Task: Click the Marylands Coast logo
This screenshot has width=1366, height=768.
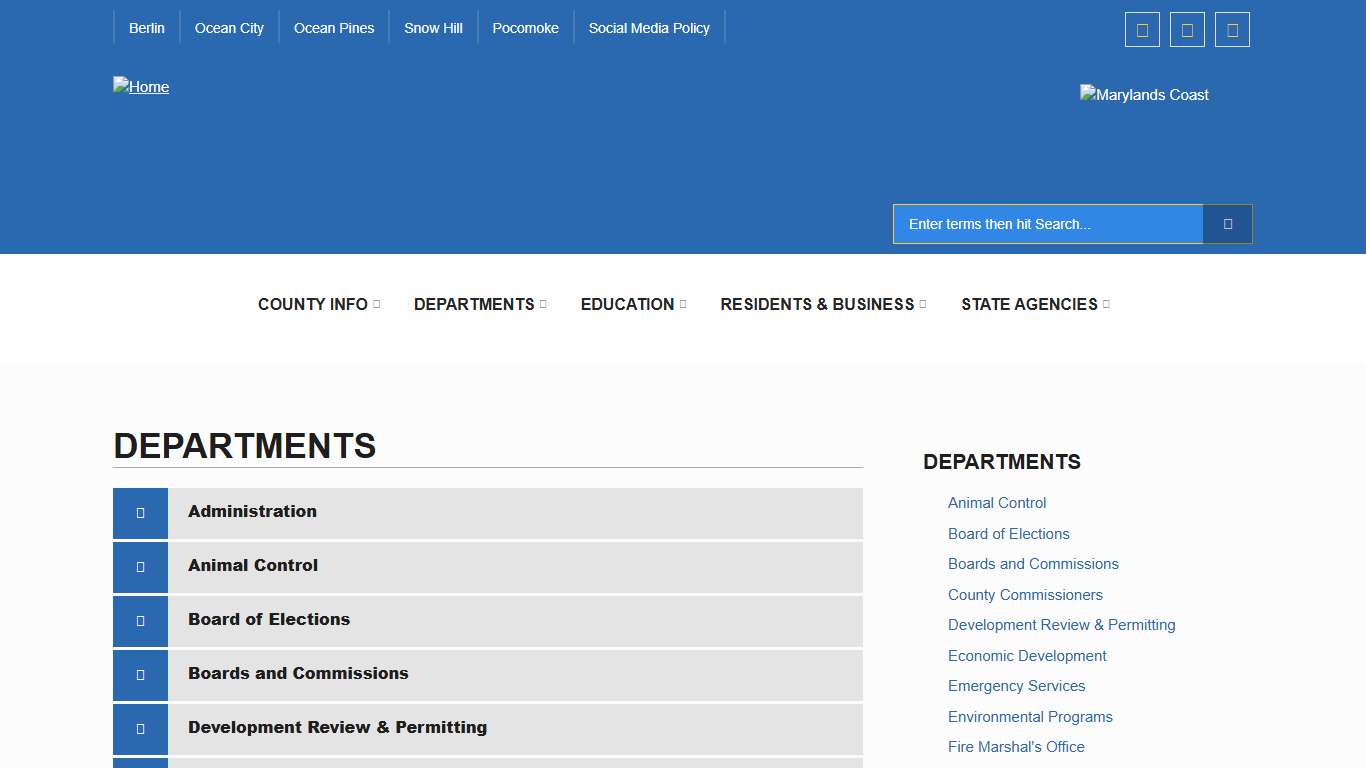Action: (1144, 94)
